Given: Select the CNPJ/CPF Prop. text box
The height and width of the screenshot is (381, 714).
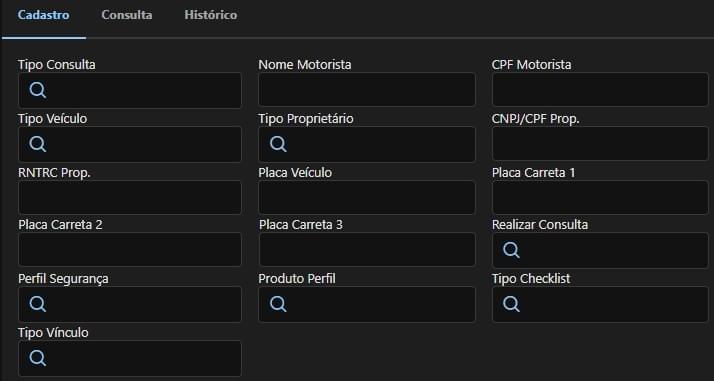Looking at the screenshot, I should tap(600, 143).
